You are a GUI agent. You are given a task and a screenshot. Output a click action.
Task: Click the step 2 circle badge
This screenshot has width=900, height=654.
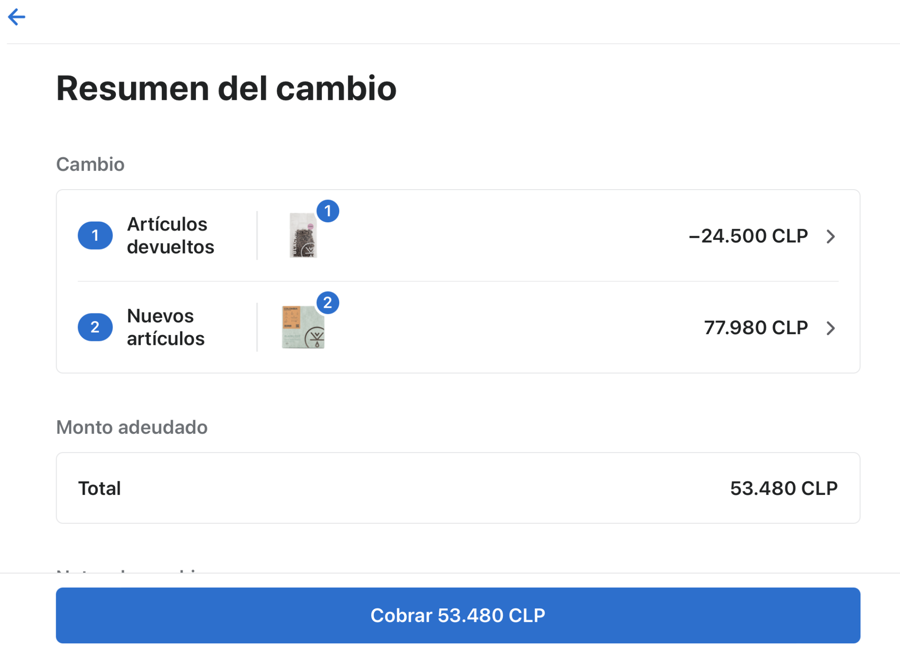[95, 328]
